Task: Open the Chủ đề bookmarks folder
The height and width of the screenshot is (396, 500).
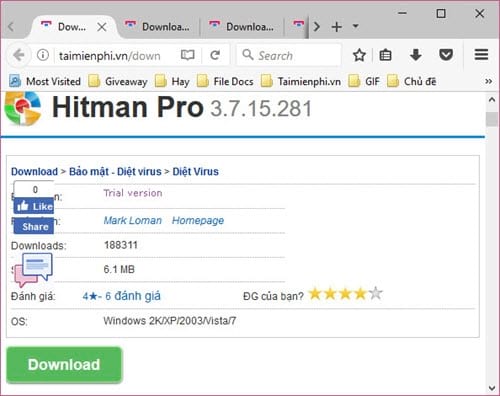Action: tap(412, 81)
